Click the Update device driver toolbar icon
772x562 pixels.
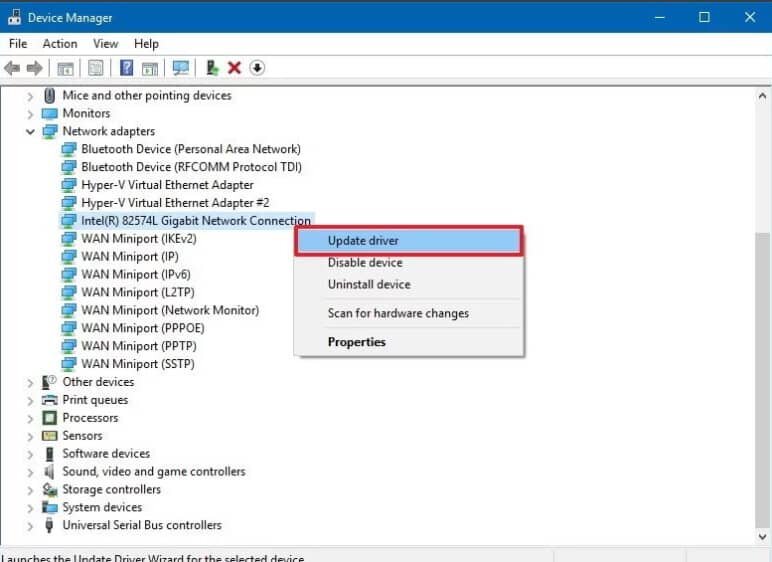click(212, 68)
